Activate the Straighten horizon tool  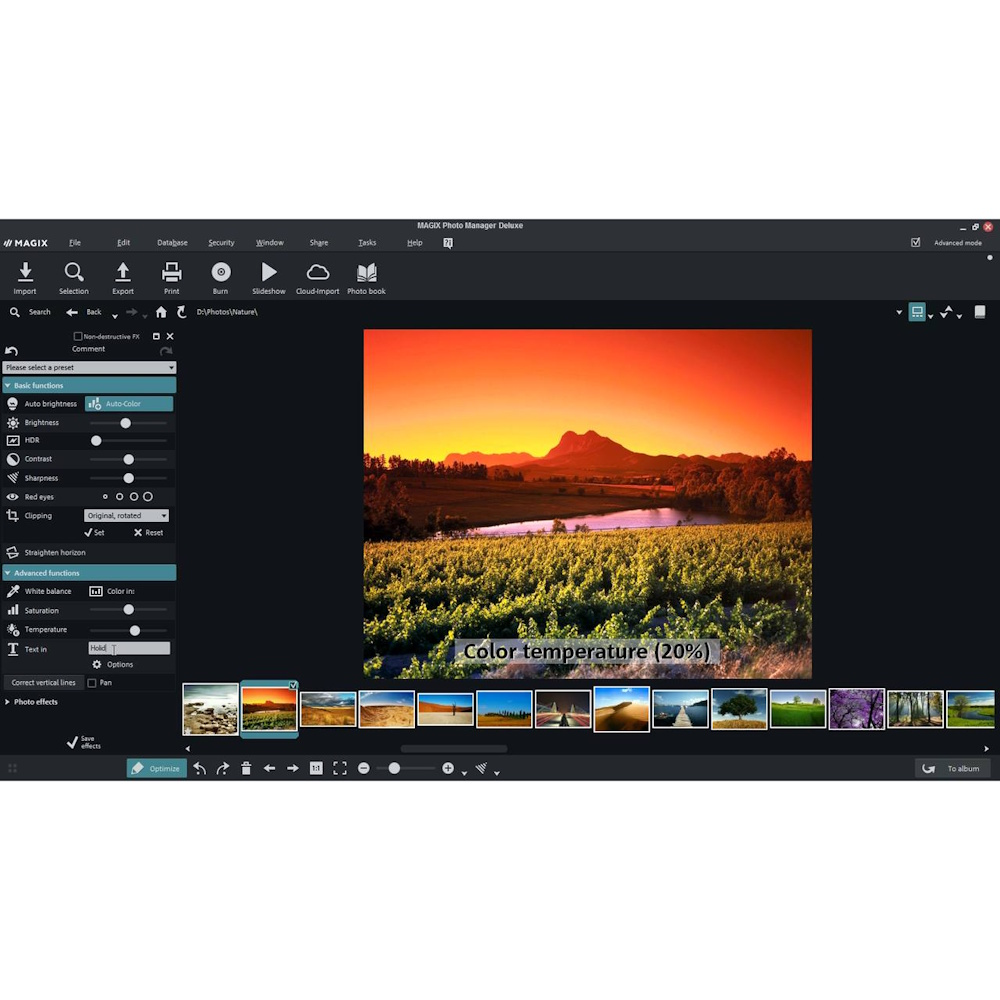point(54,552)
